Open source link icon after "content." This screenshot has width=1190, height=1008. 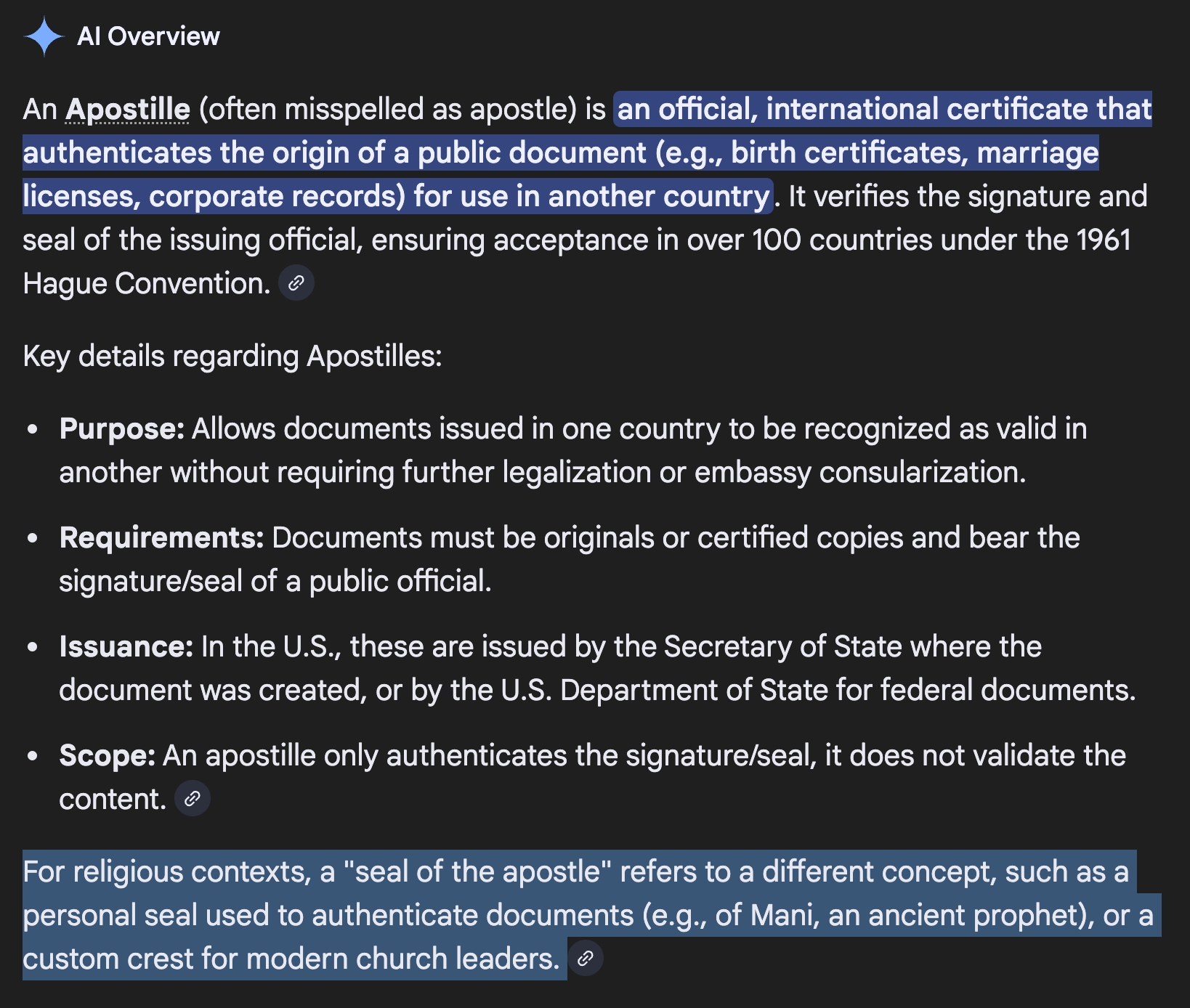pyautogui.click(x=193, y=799)
